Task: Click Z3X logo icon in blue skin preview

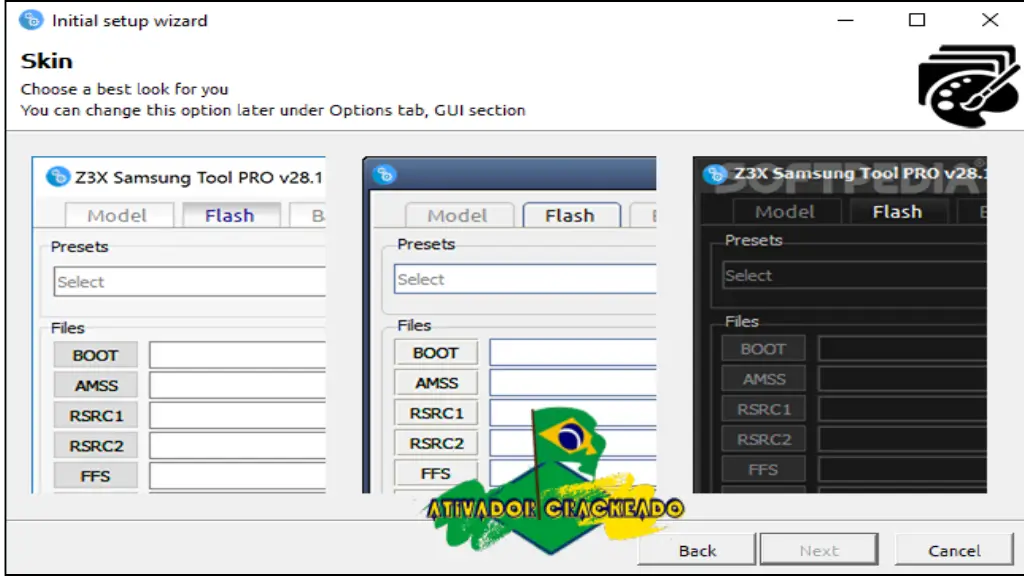Action: (x=385, y=174)
